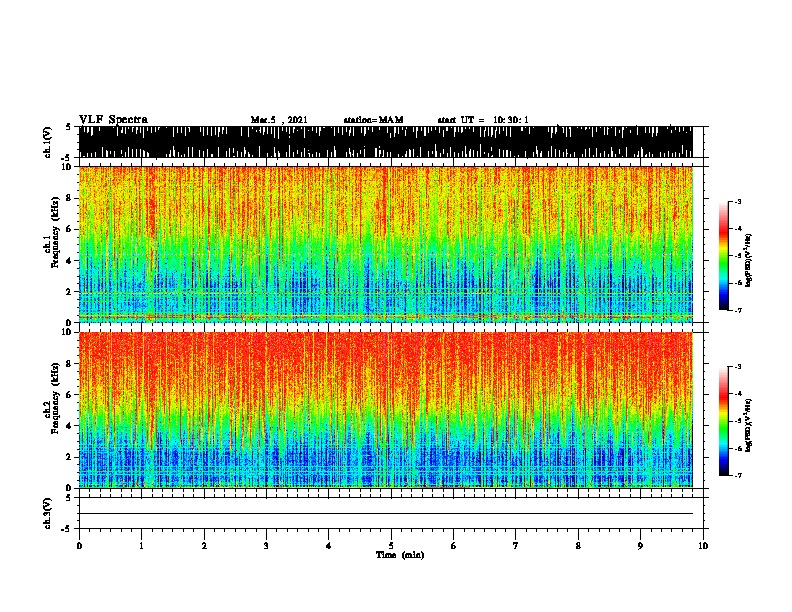Click the ch.3(V) axis label
Viewport: 792px width, 612px height.
coord(48,513)
